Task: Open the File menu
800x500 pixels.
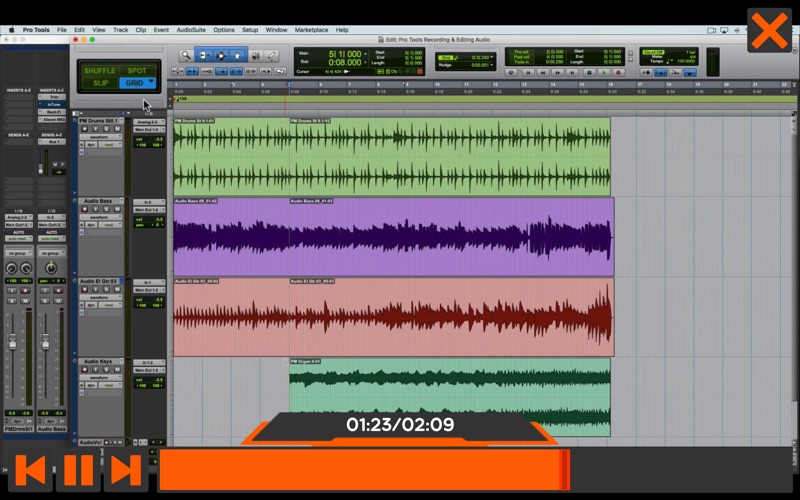Action: click(62, 30)
